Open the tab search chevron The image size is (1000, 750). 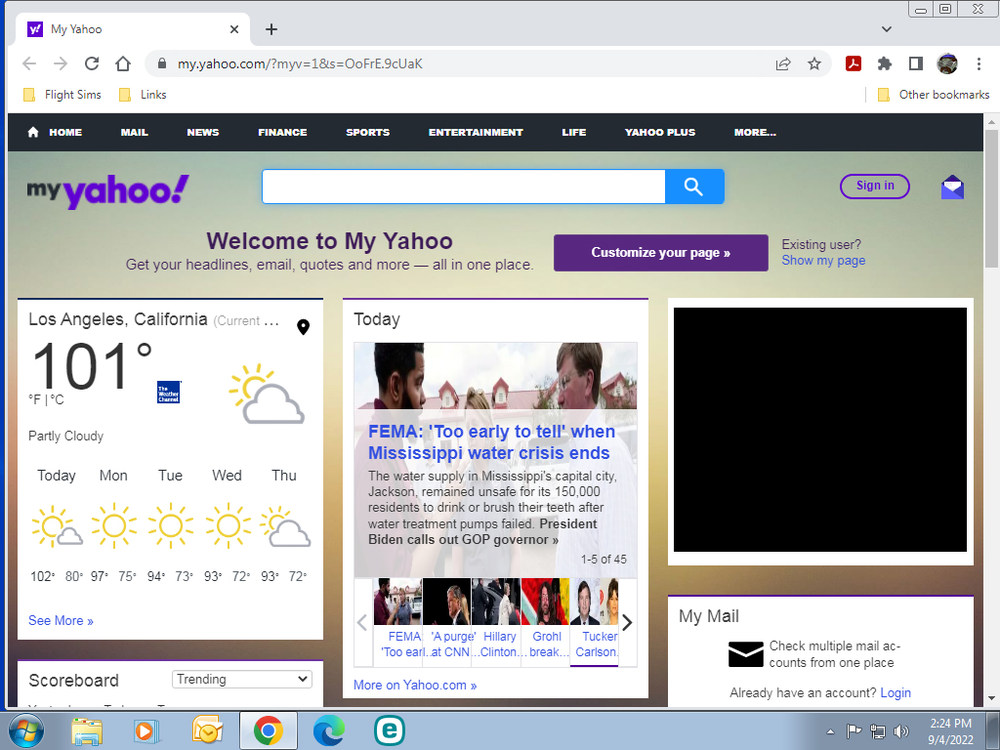(886, 29)
